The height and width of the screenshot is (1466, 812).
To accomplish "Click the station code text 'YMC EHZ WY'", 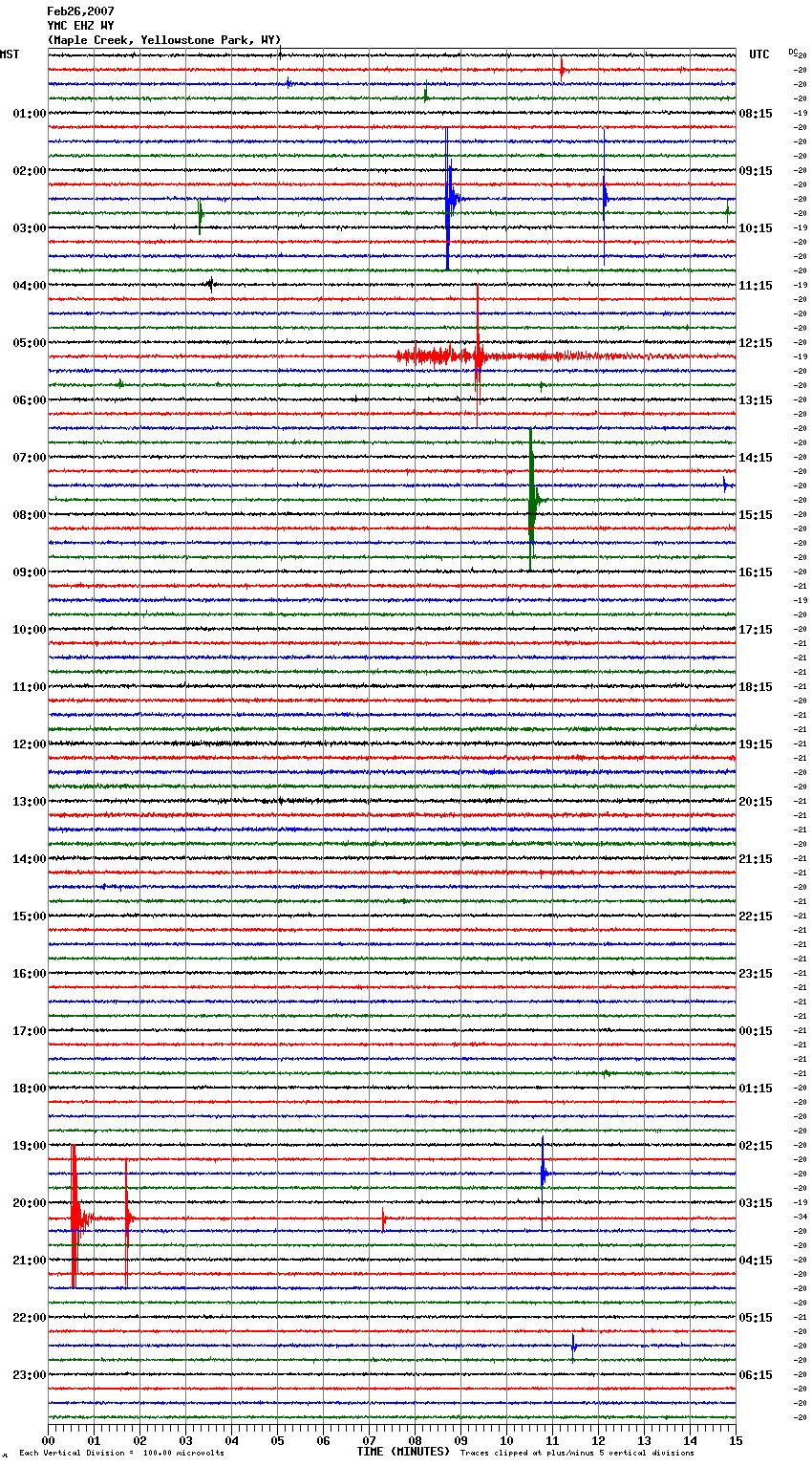I will coord(80,26).
